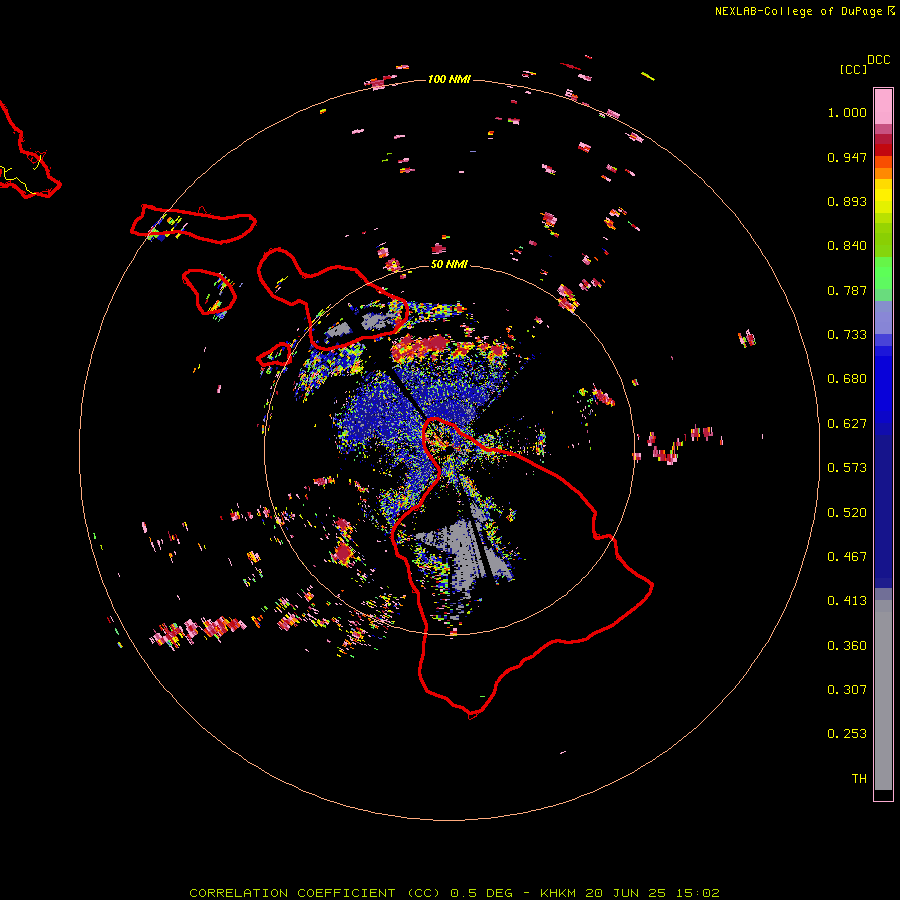
Task: Click the 0.840 scale value
Action: tap(847, 246)
